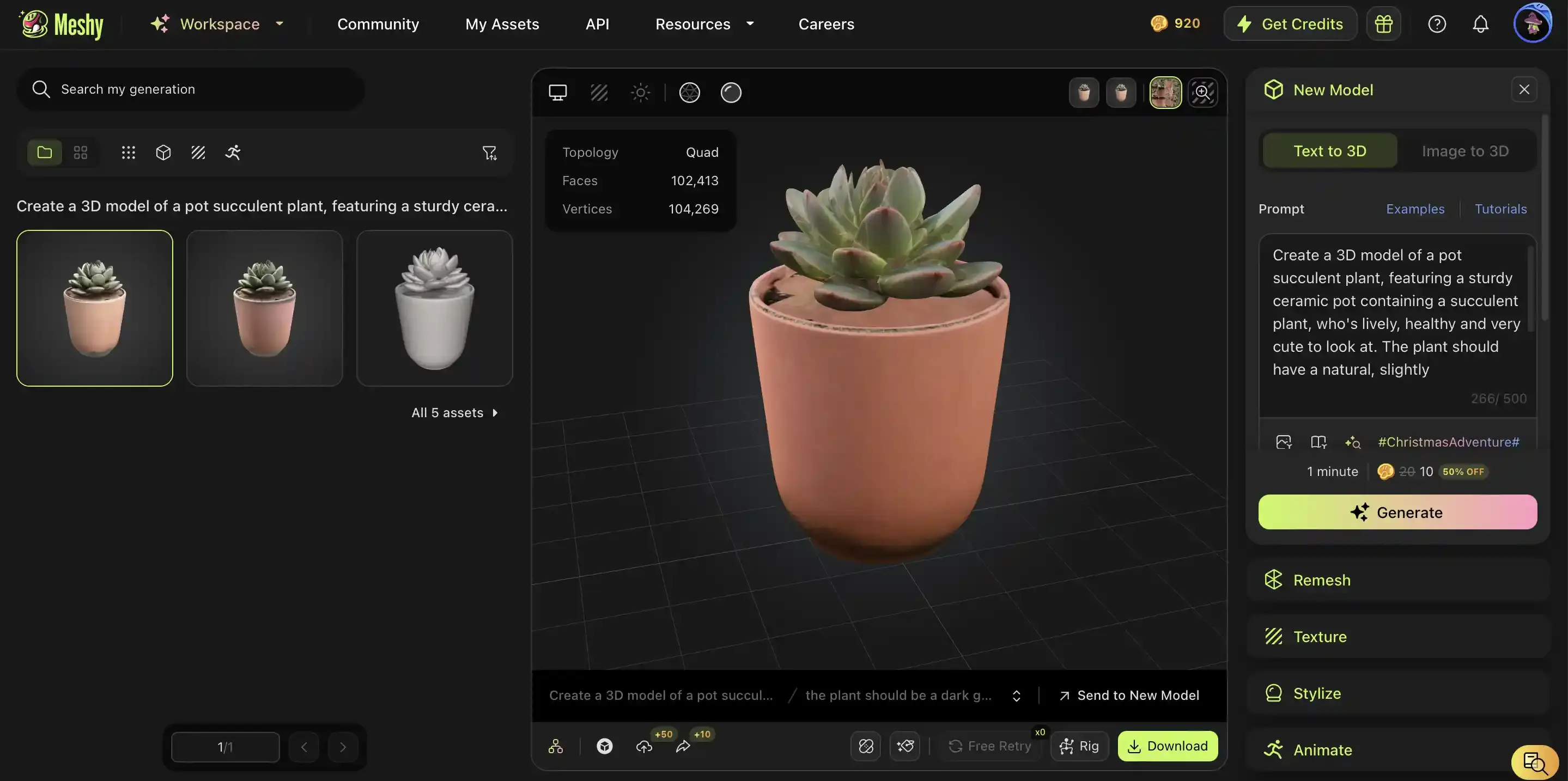The height and width of the screenshot is (781, 1568).
Task: Open the help question mark icon
Action: pos(1437,24)
